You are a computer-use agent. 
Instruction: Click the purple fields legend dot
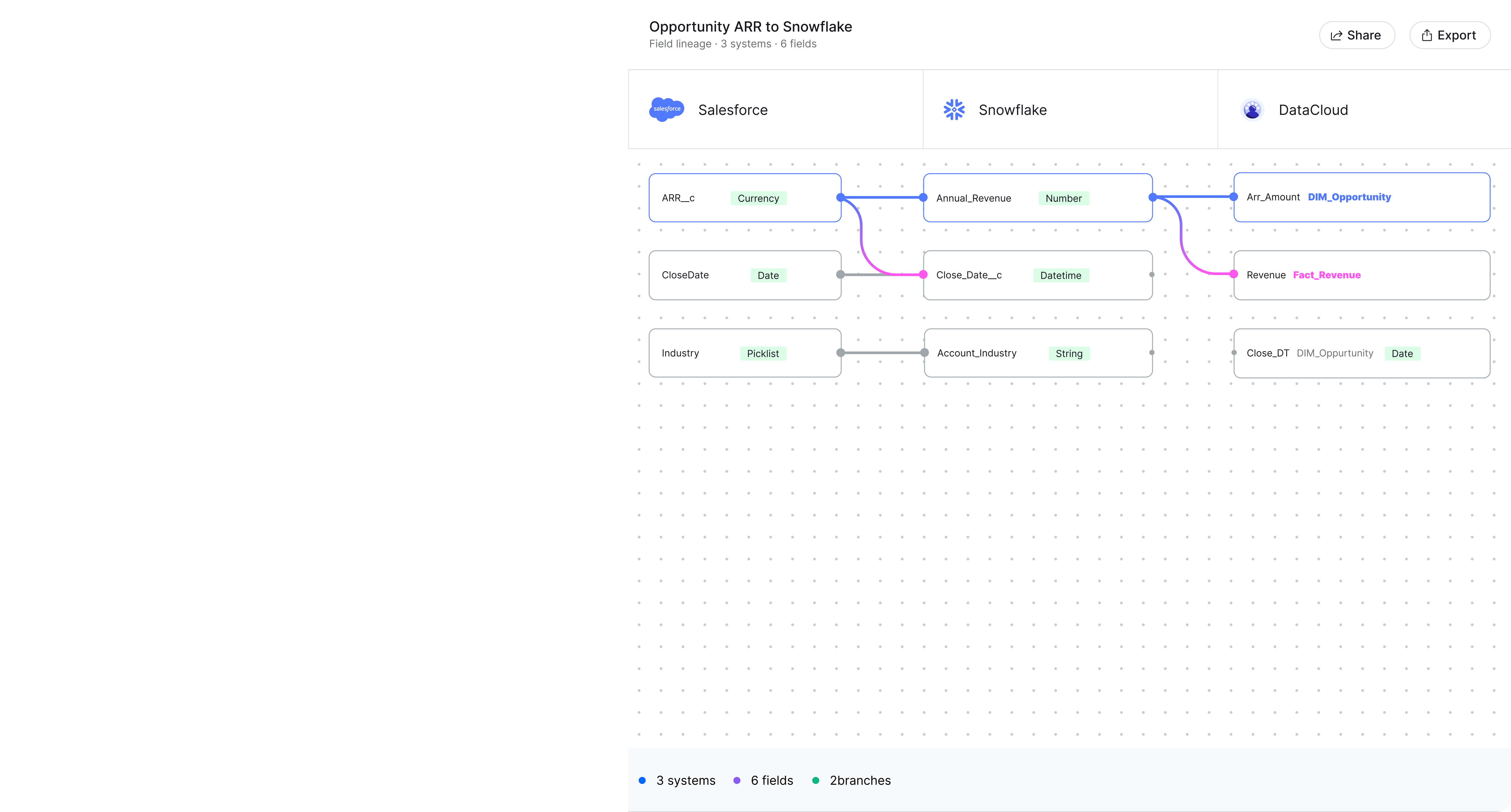pyautogui.click(x=737, y=780)
